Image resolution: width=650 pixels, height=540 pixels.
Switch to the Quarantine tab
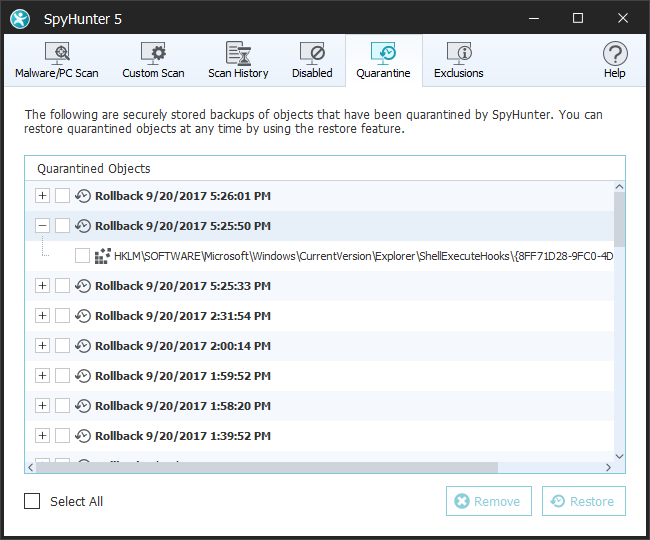383,60
